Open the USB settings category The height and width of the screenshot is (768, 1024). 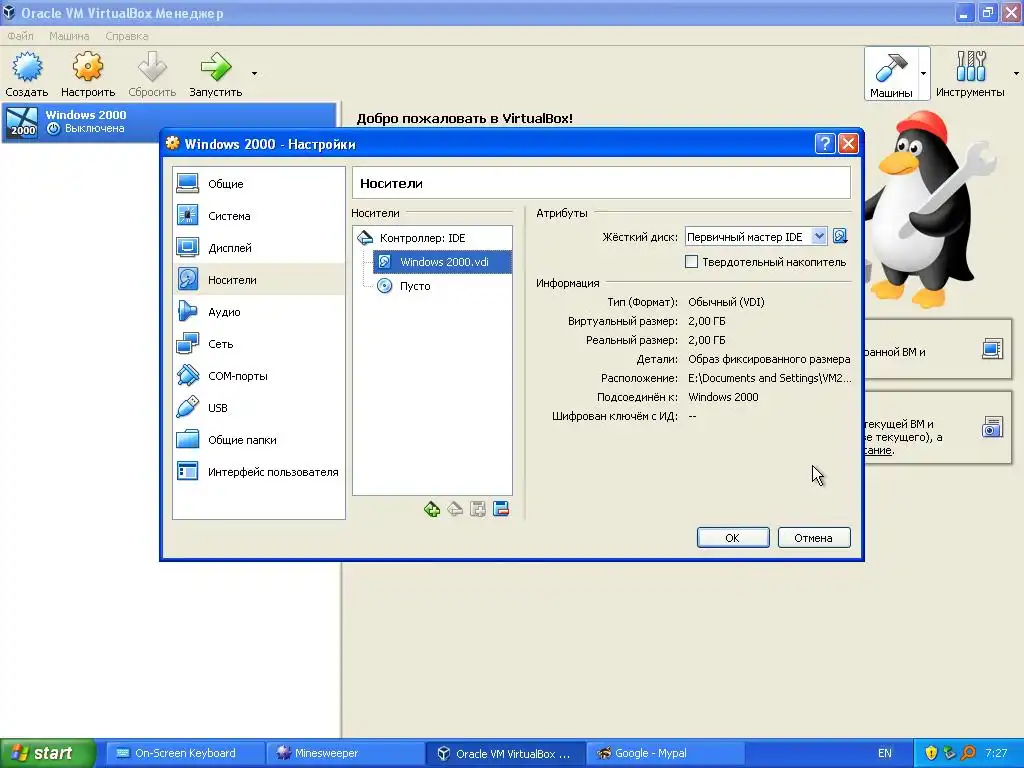tap(259, 408)
